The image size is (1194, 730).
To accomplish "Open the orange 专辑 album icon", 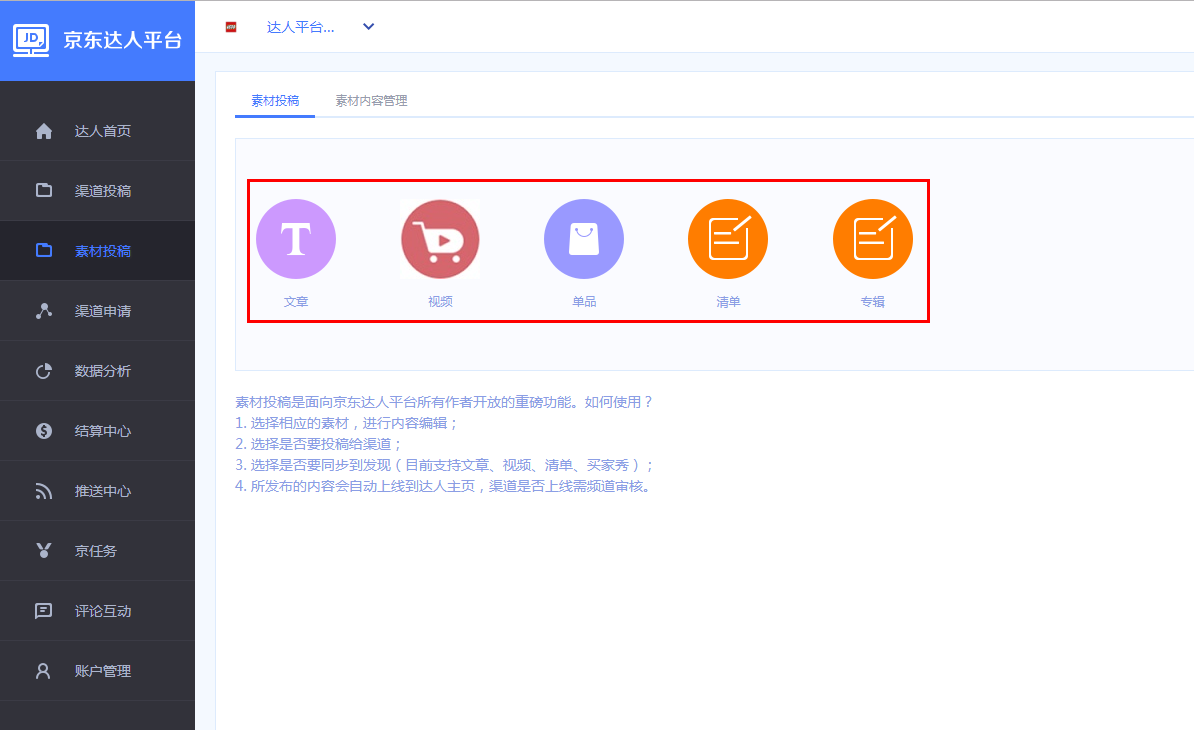I will click(x=872, y=239).
